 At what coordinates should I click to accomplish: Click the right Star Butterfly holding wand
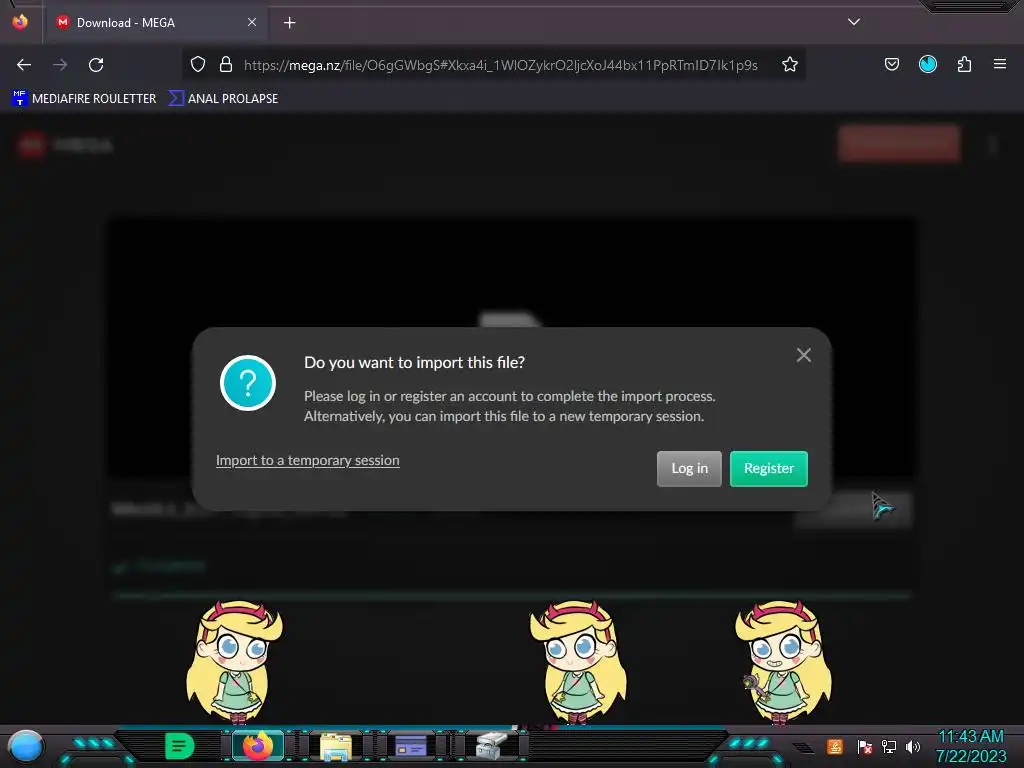click(784, 662)
